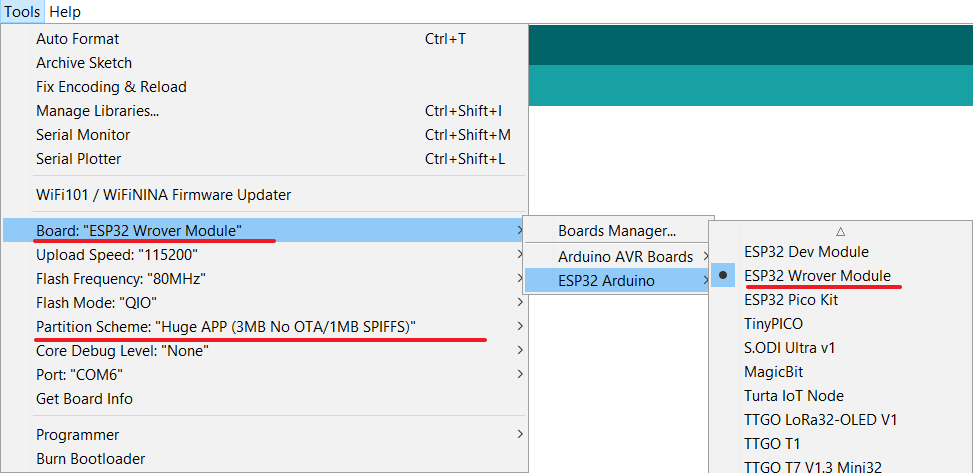Open the Help menu
Viewport: 973px width, 473px height.
(65, 12)
